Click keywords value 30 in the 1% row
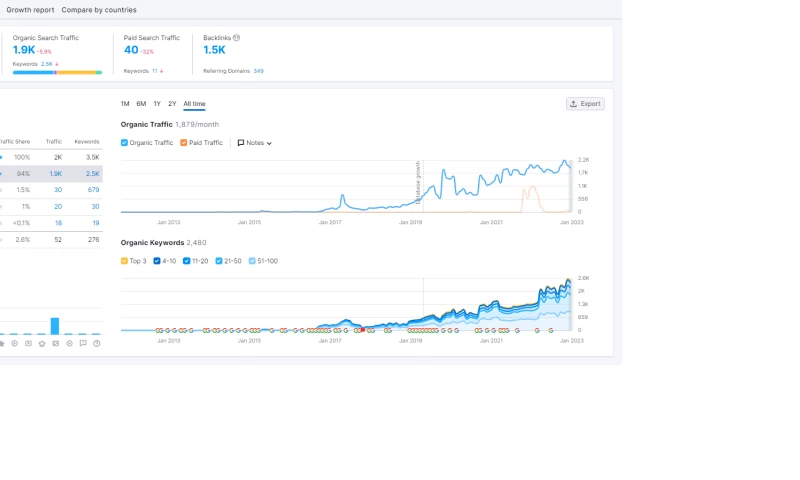 tap(95, 207)
